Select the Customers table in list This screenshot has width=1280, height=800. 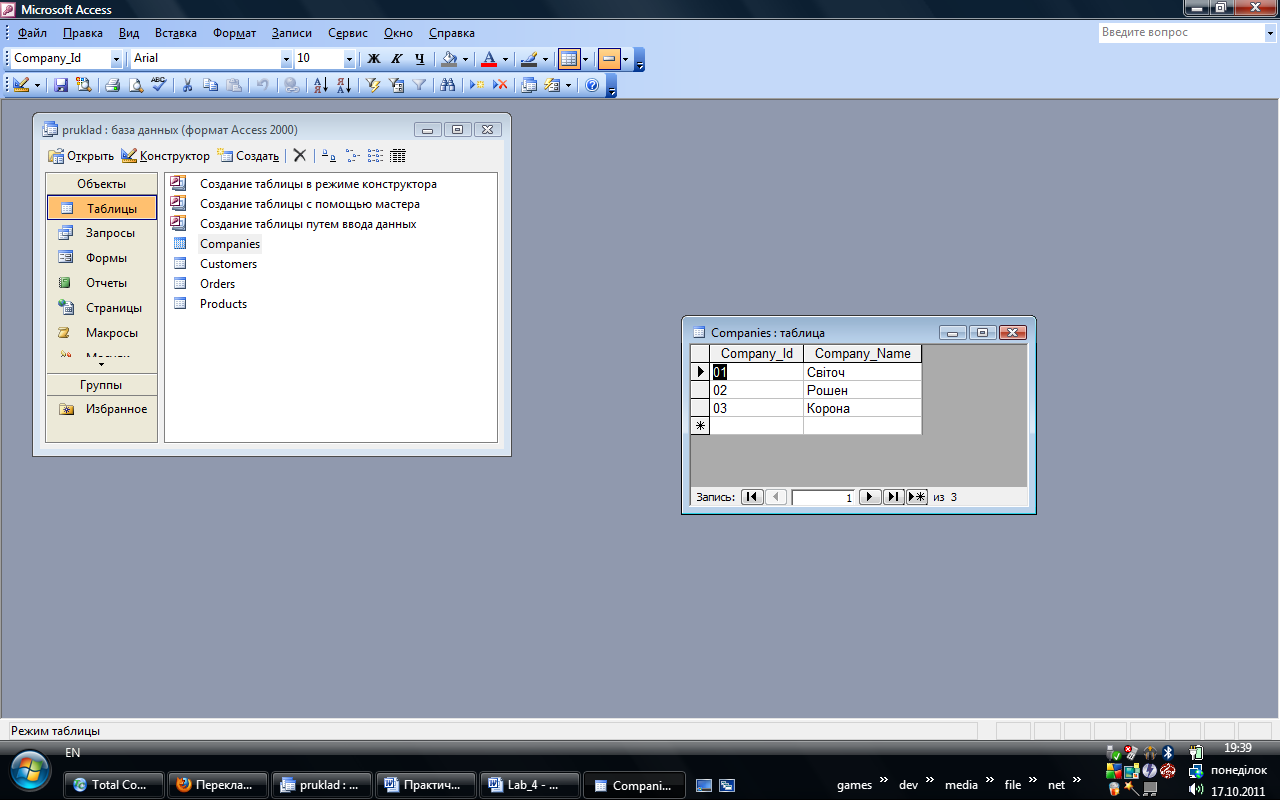click(228, 264)
